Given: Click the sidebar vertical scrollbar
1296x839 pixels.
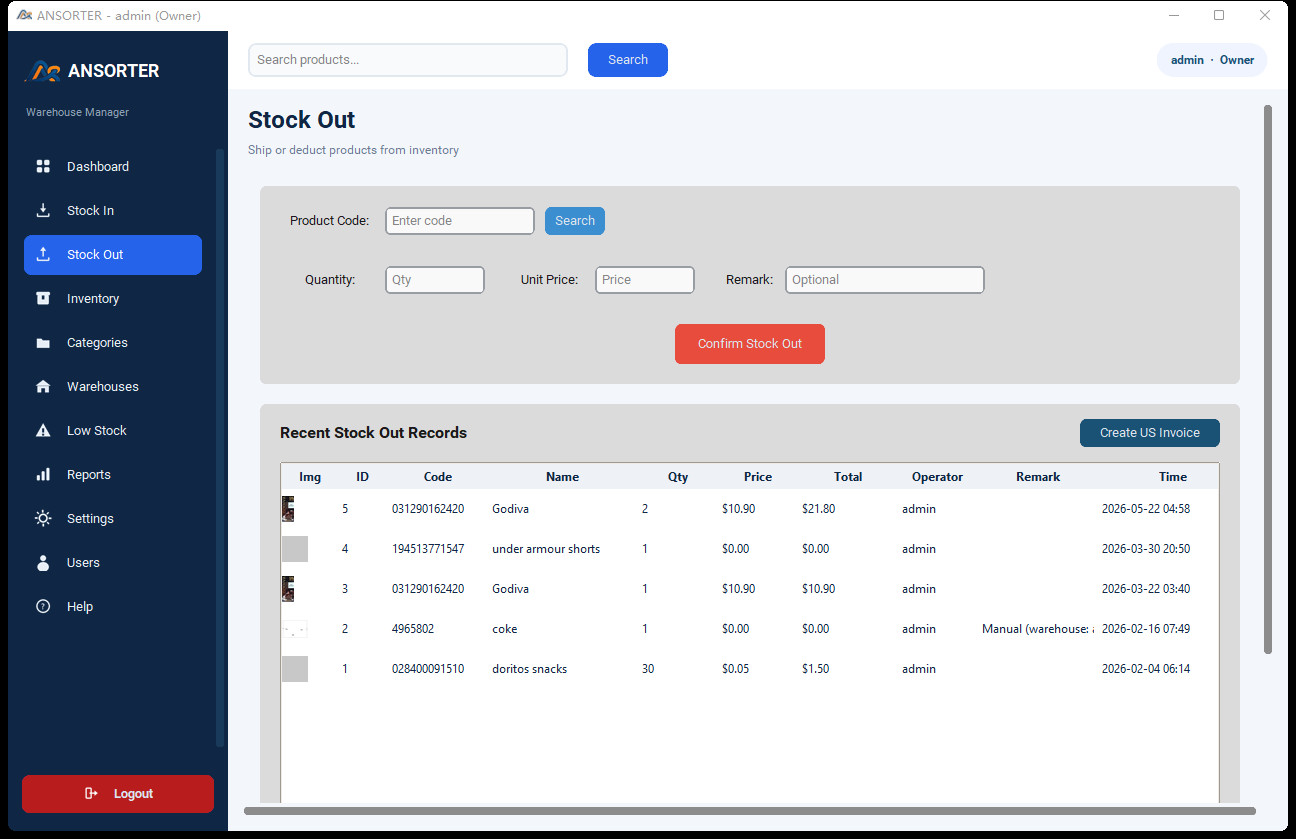Looking at the screenshot, I should [x=220, y=447].
